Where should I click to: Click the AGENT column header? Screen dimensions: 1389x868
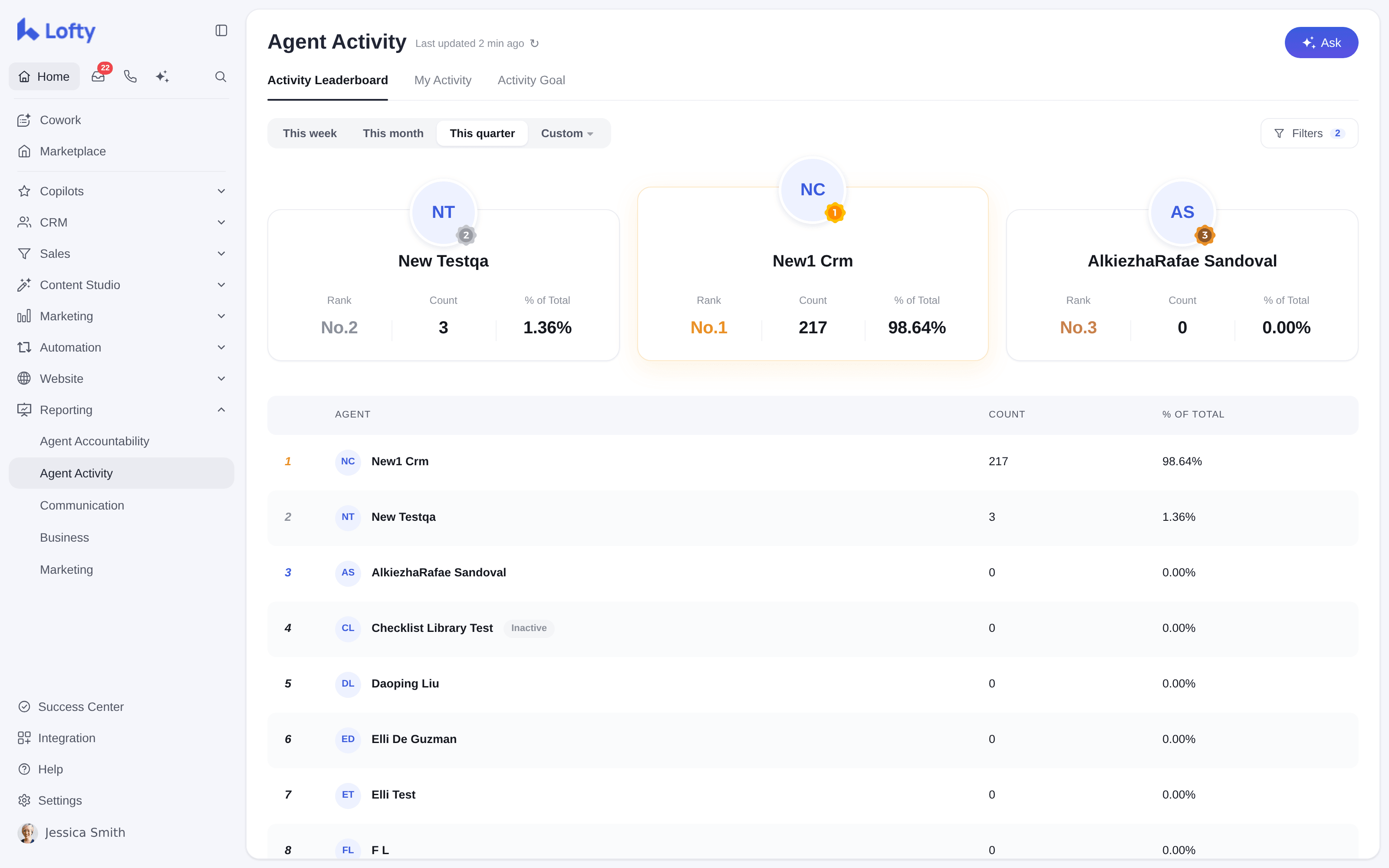[x=352, y=414]
